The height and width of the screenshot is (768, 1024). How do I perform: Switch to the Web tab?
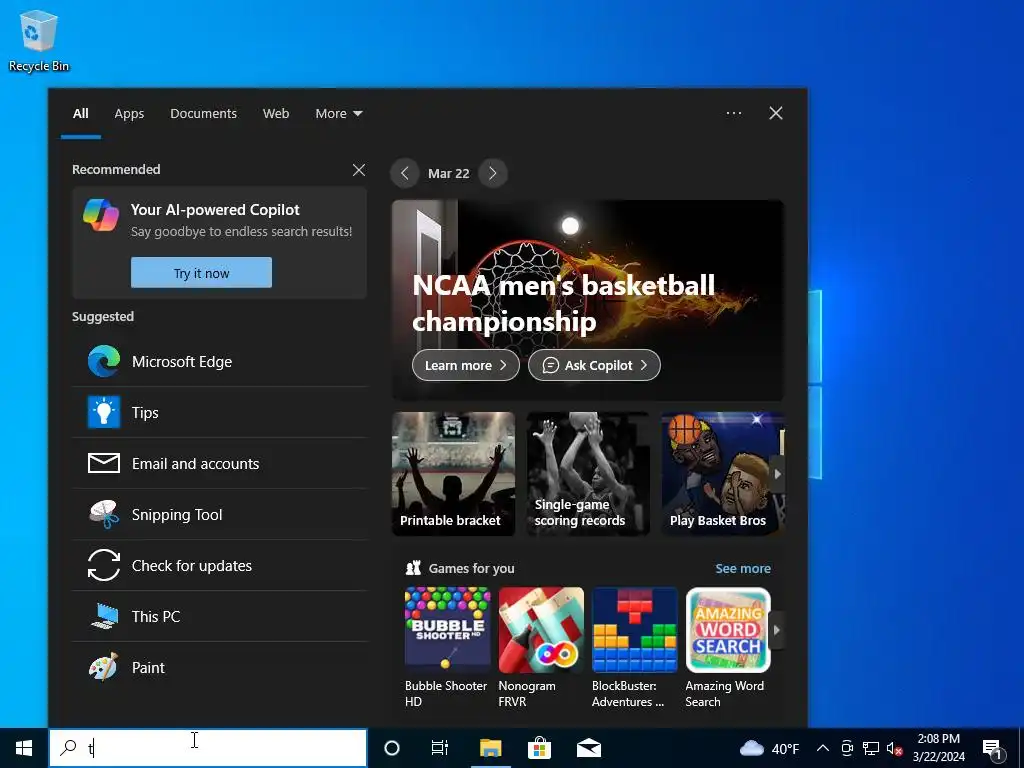coord(276,113)
